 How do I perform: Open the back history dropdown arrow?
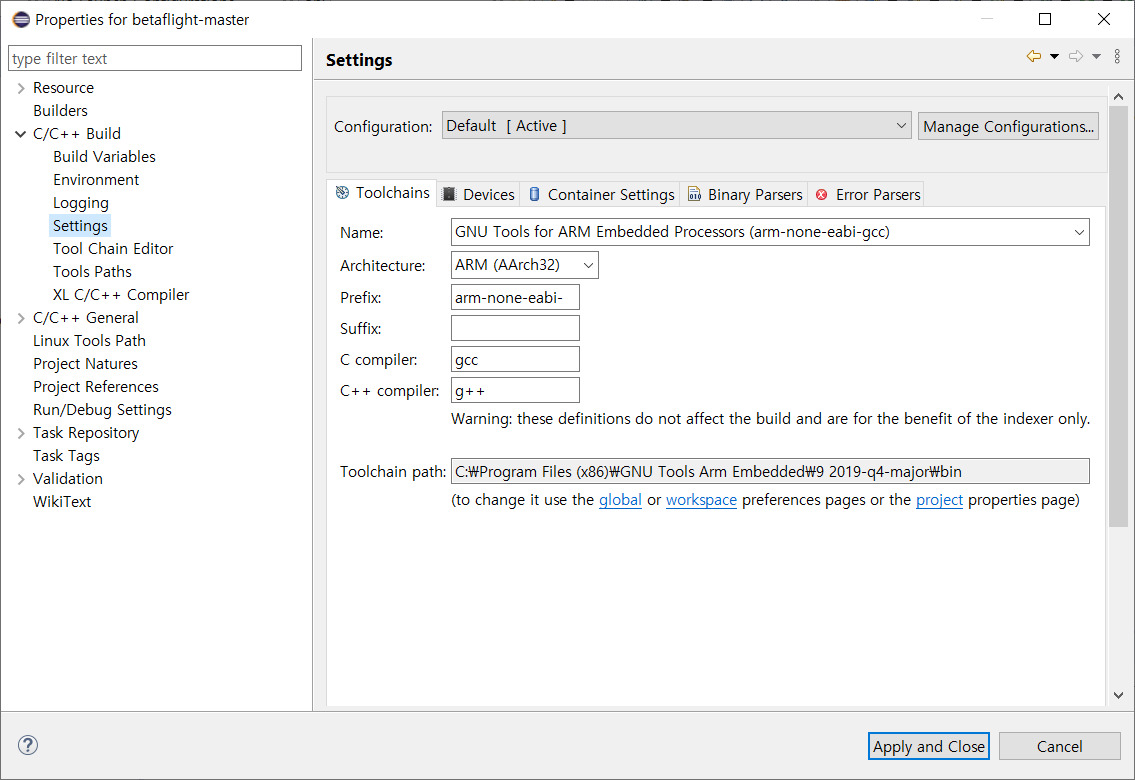[1054, 56]
